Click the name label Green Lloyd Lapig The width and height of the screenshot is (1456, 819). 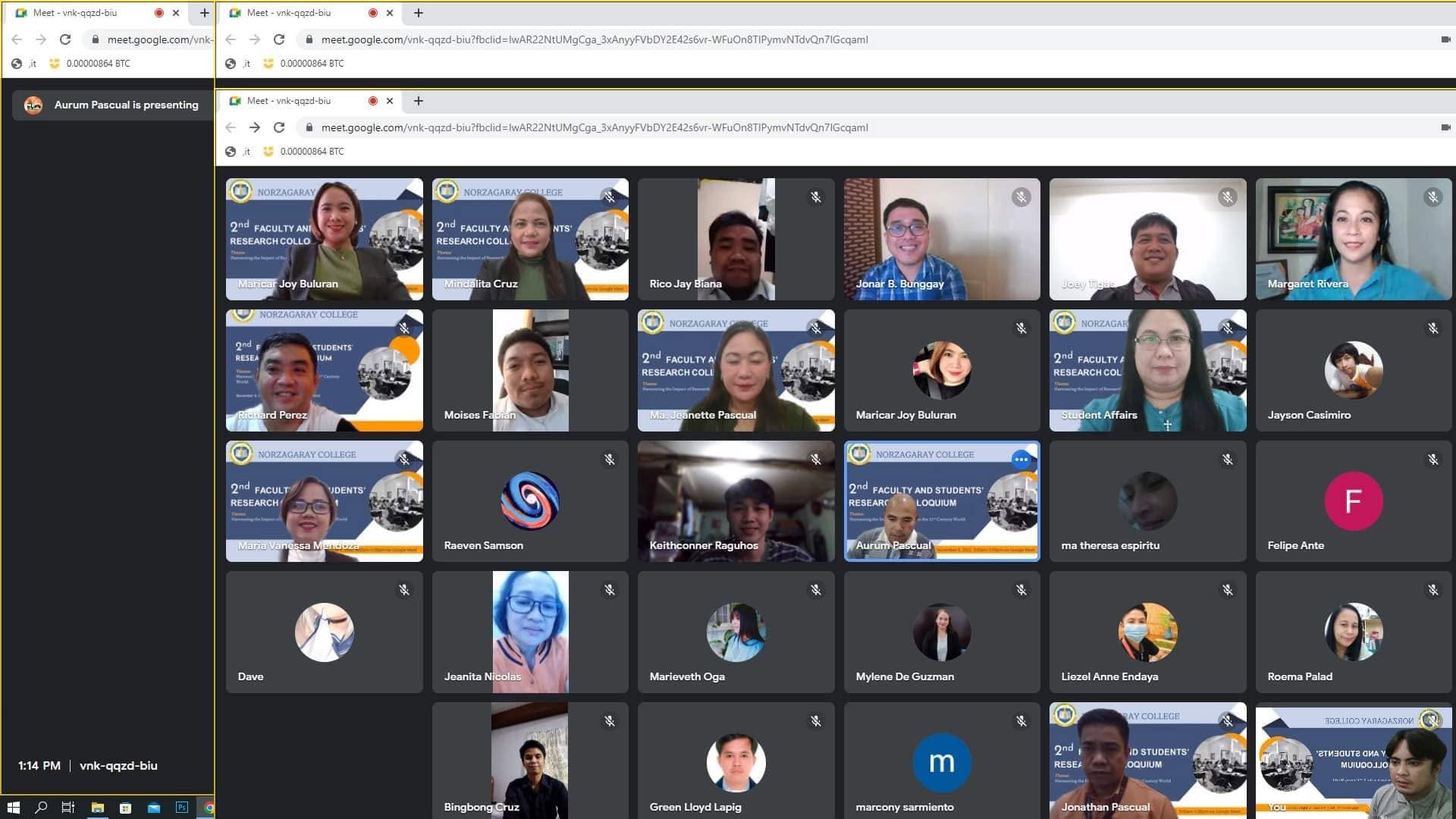point(695,807)
